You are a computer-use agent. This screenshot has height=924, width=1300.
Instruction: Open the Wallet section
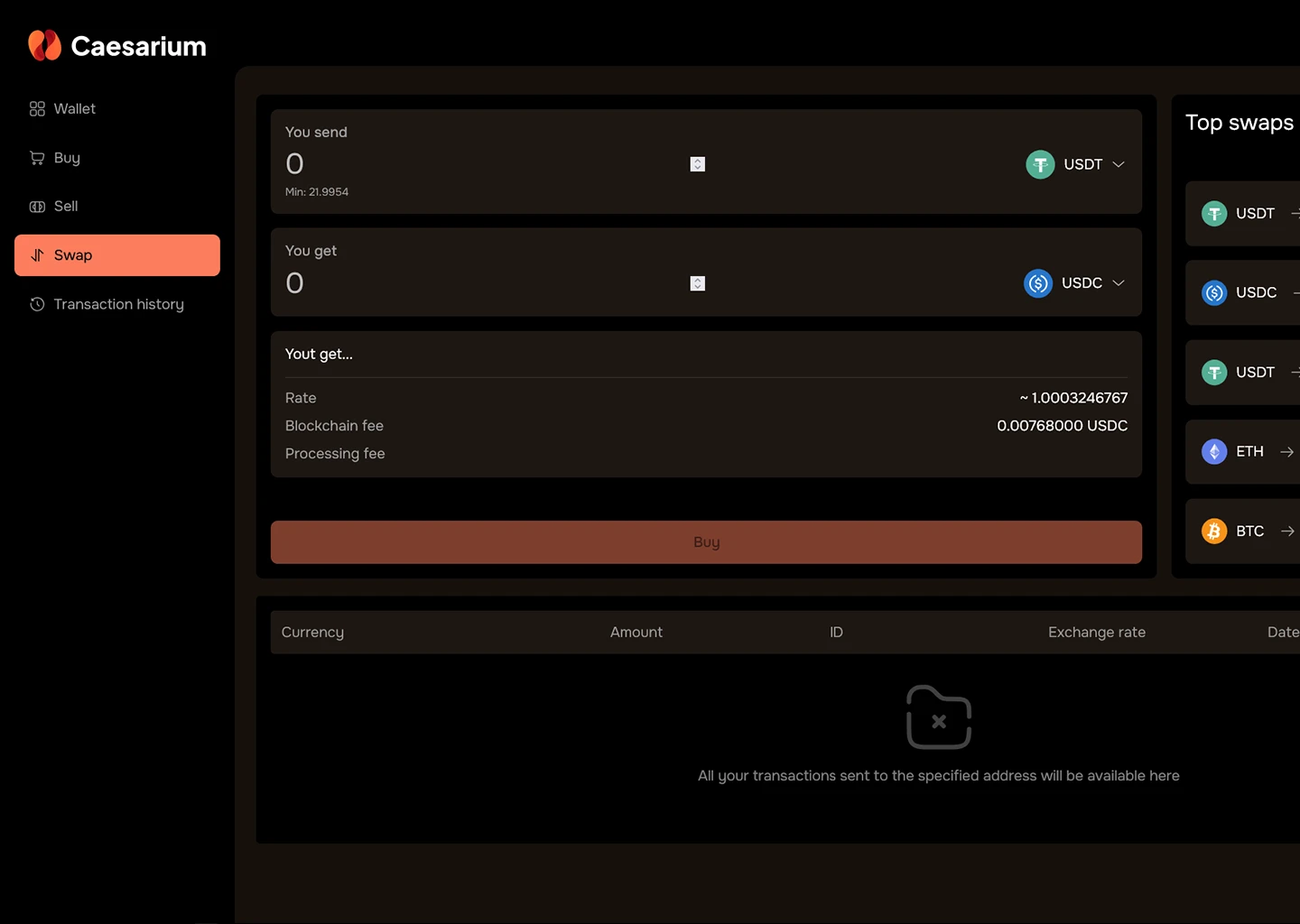point(74,109)
